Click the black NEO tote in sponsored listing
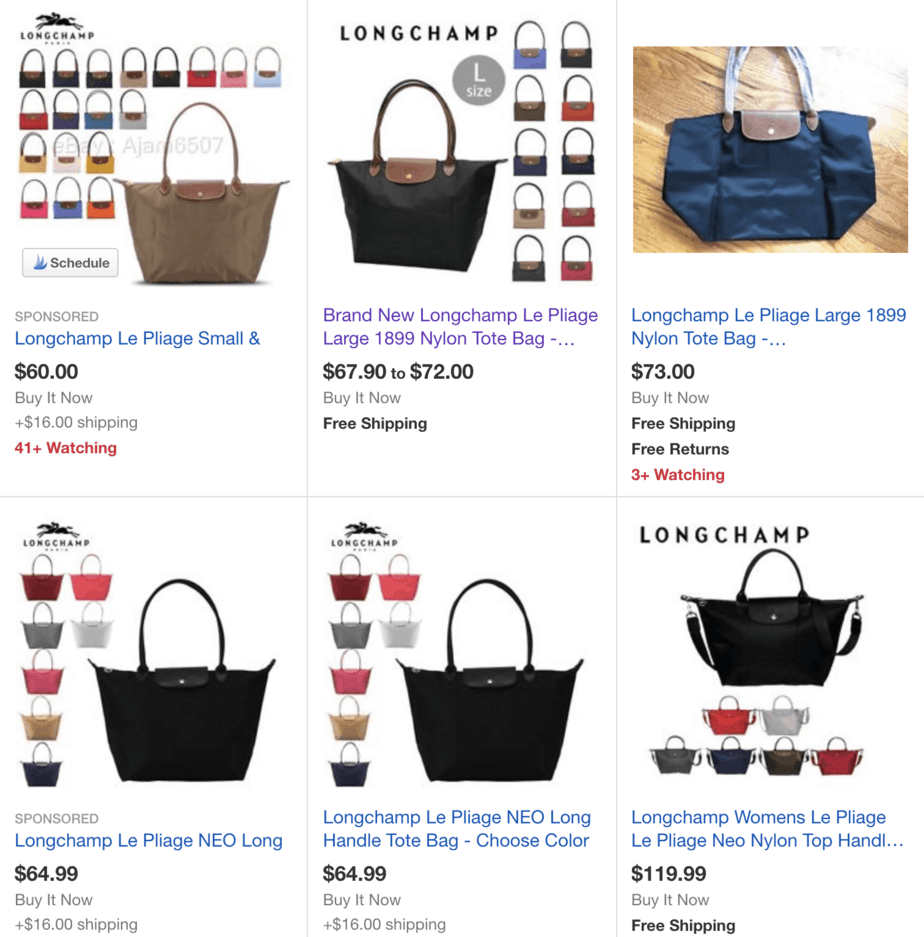Image resolution: width=924 pixels, height=937 pixels. click(x=182, y=681)
